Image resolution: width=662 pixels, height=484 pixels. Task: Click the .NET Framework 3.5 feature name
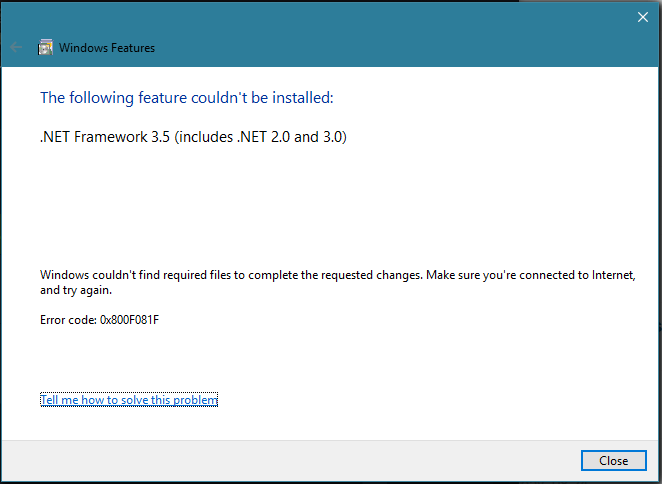pos(193,137)
